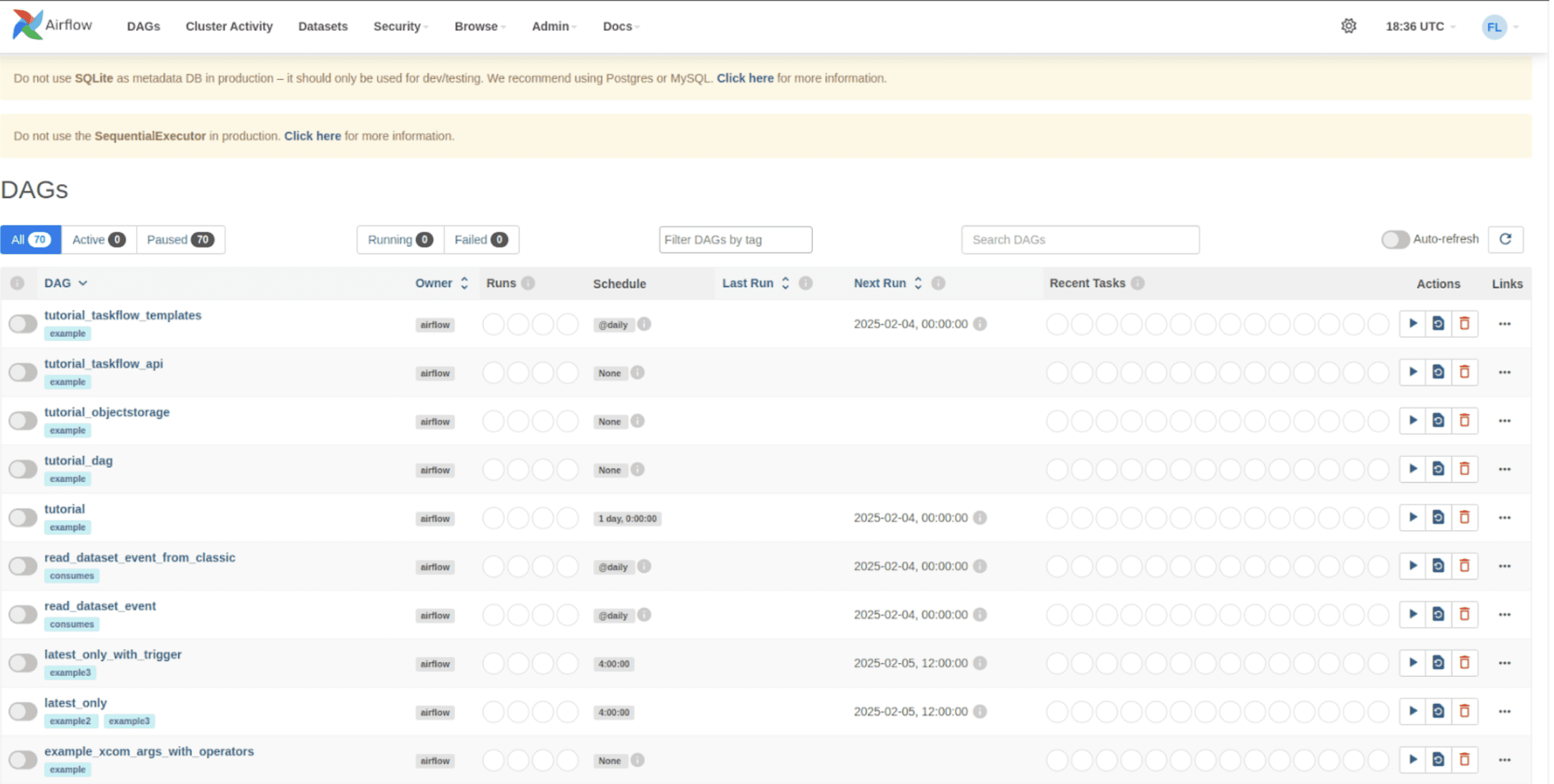Image resolution: width=1554 pixels, height=784 pixels.
Task: Open links menu for tutorial_taskflow_templates row
Action: [x=1505, y=324]
